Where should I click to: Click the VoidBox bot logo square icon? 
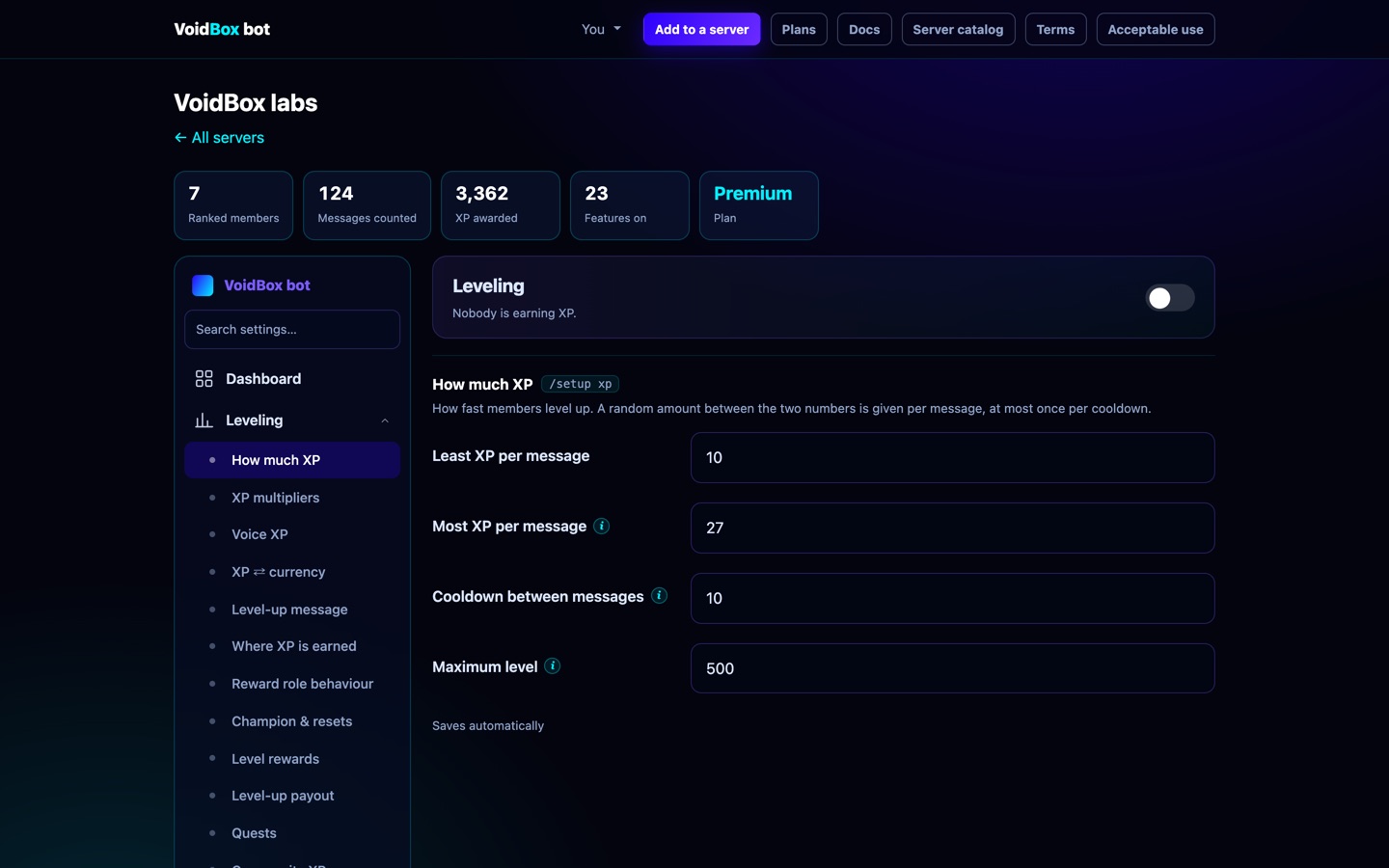click(x=203, y=285)
